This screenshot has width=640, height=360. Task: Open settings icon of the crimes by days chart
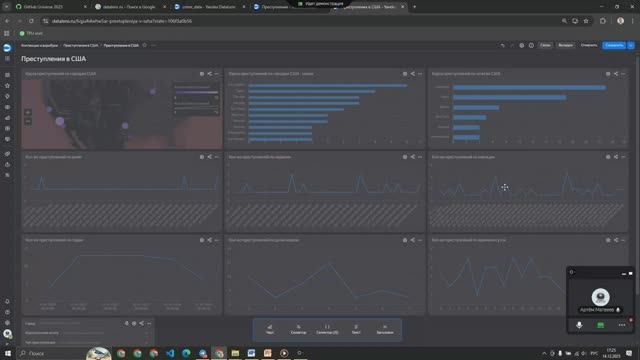click(202, 157)
